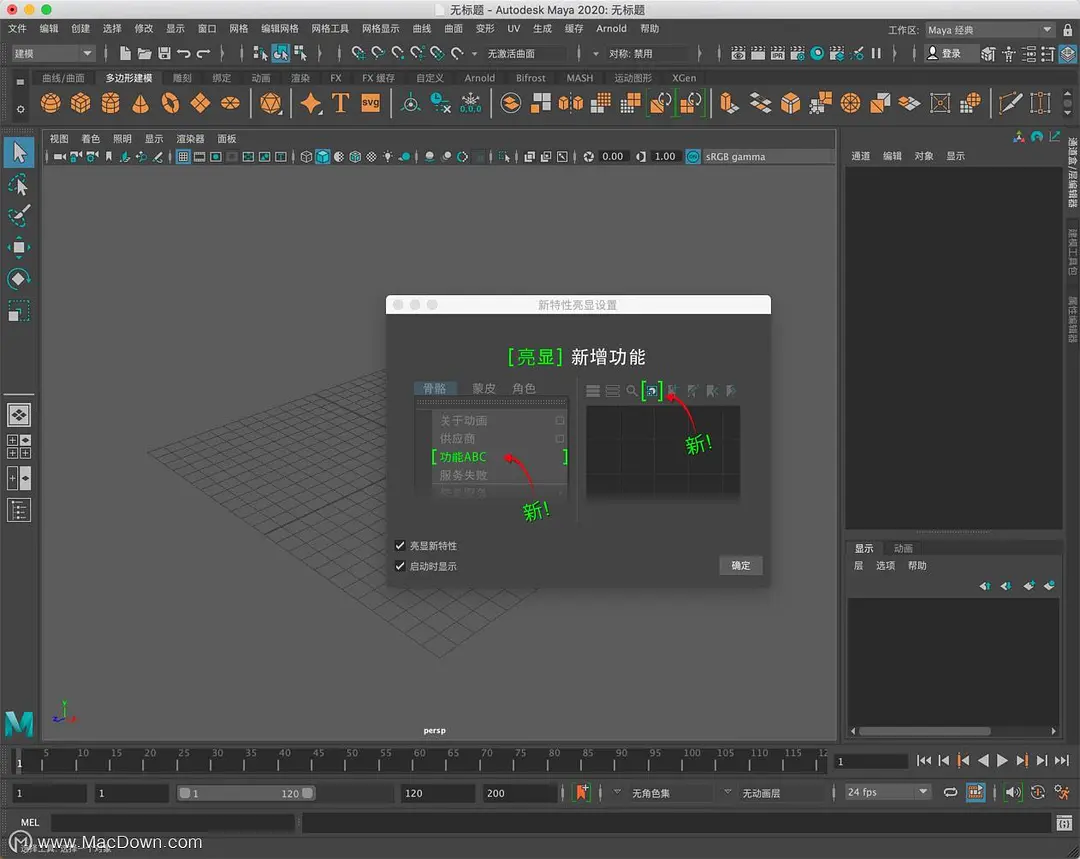
Task: Play the animation forward
Action: pyautogui.click(x=1002, y=761)
